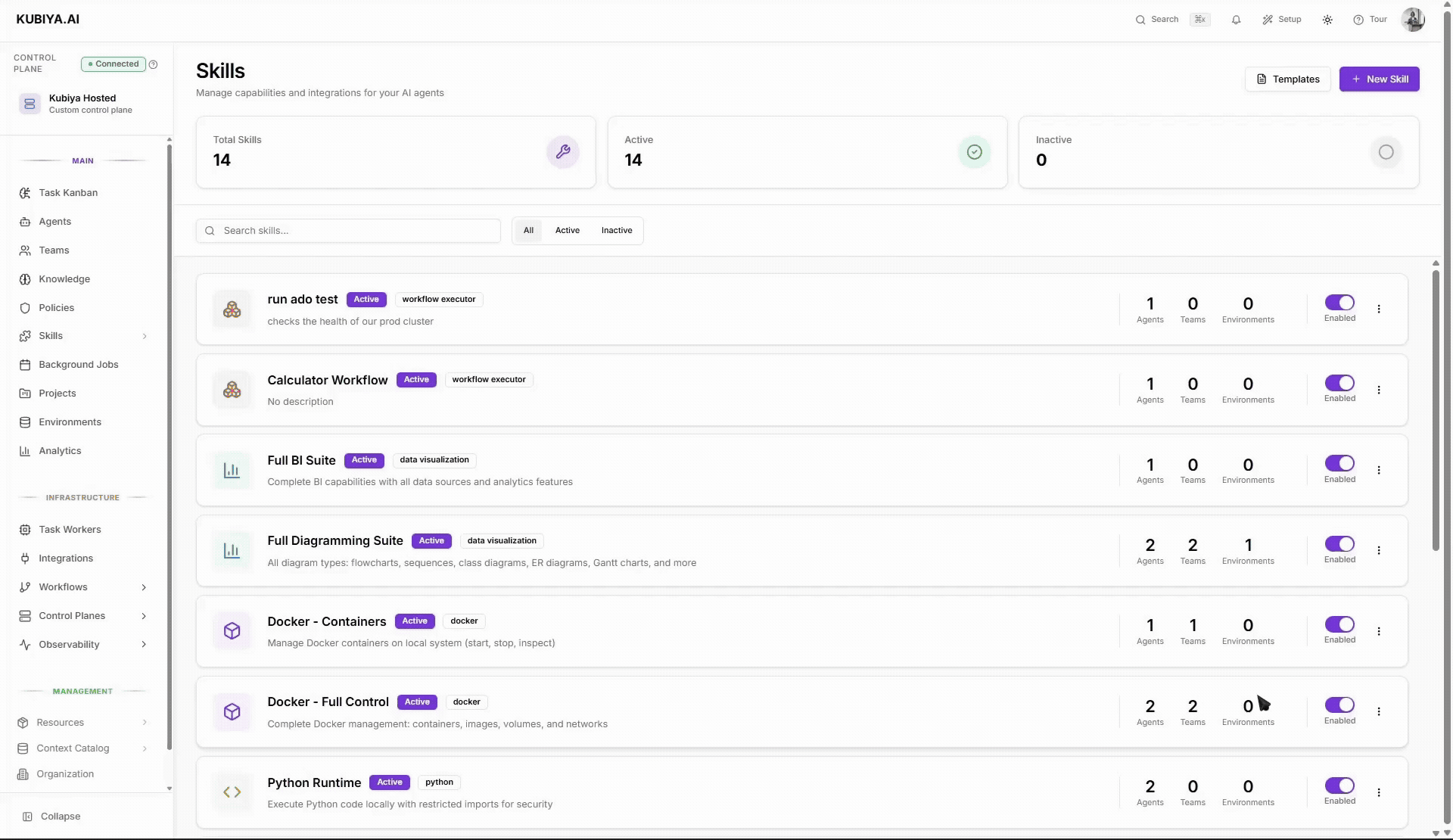The width and height of the screenshot is (1453, 840).
Task: Select the Active filter tab
Action: 567,231
